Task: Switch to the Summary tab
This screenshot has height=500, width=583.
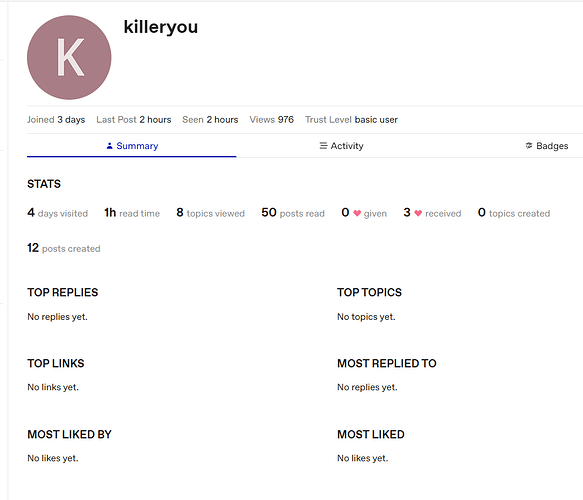Action: click(132, 146)
